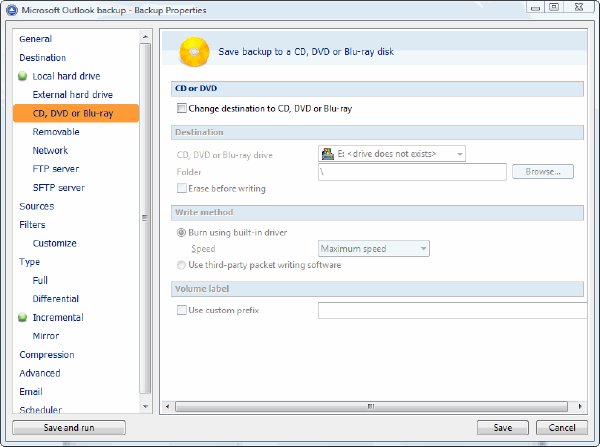Click the Save and run button
This screenshot has width=600, height=447.
click(x=69, y=428)
